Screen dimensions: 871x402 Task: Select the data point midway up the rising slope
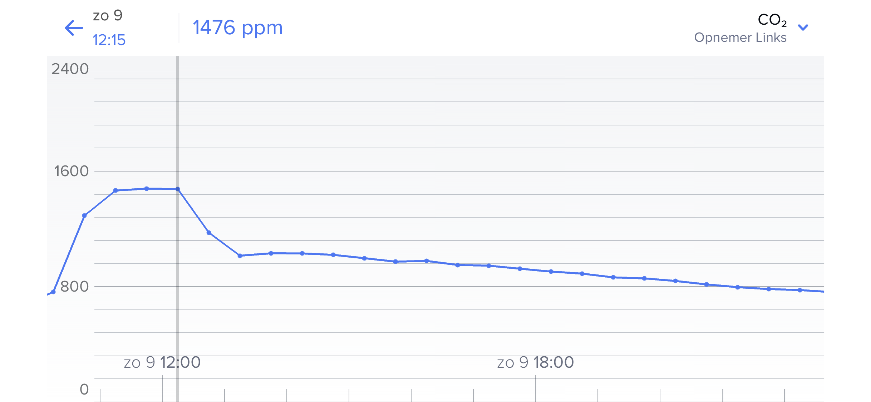[84, 215]
